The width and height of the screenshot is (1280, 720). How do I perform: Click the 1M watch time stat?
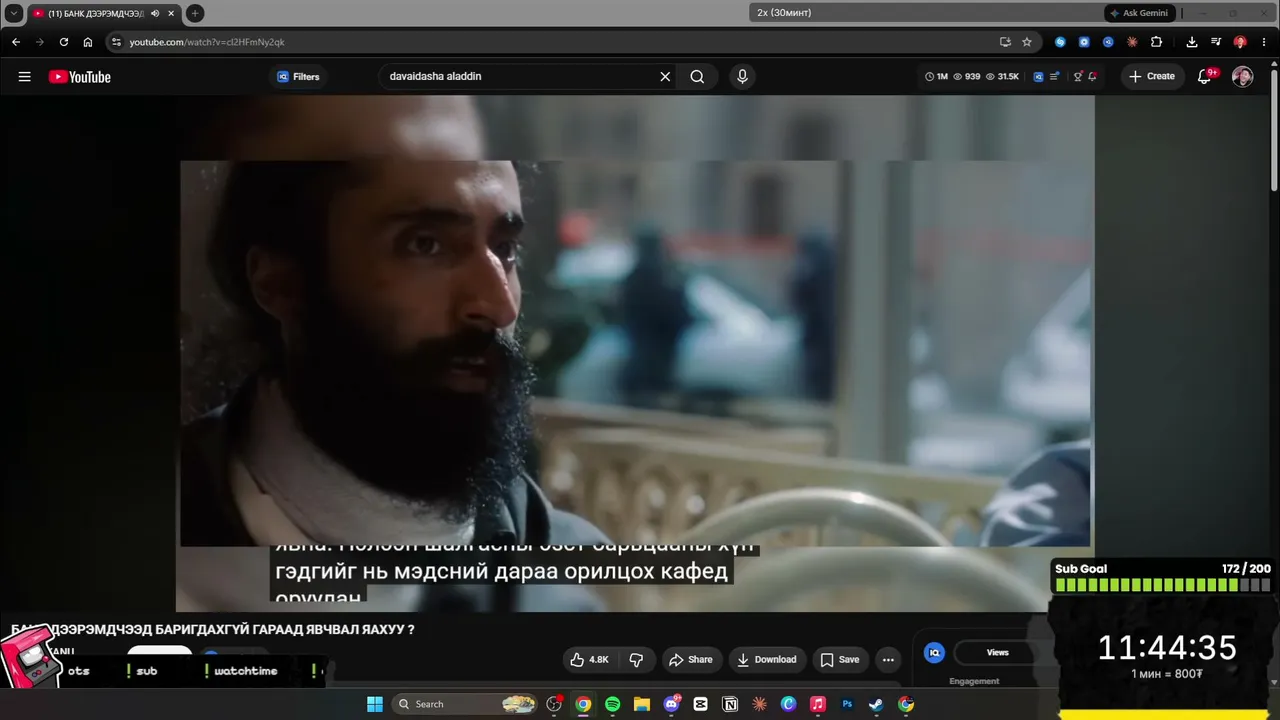[937, 77]
